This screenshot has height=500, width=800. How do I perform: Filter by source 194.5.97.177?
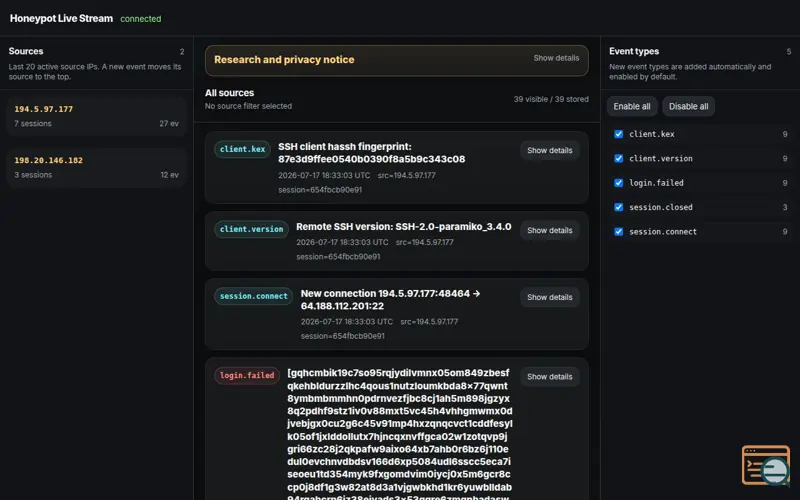pyautogui.click(x=96, y=116)
